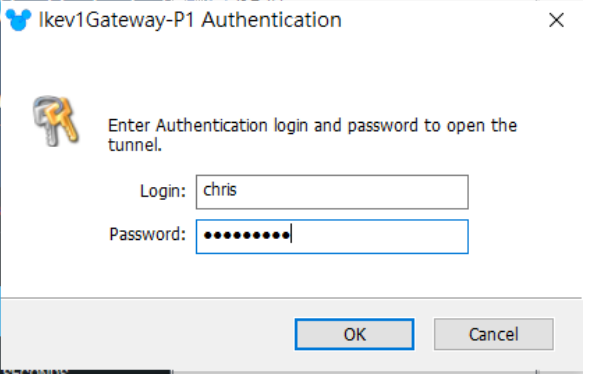Close the Ikev1Gateway-P1 Authentication dialog with X
Viewport: 589px width, 374px height.
(556, 20)
